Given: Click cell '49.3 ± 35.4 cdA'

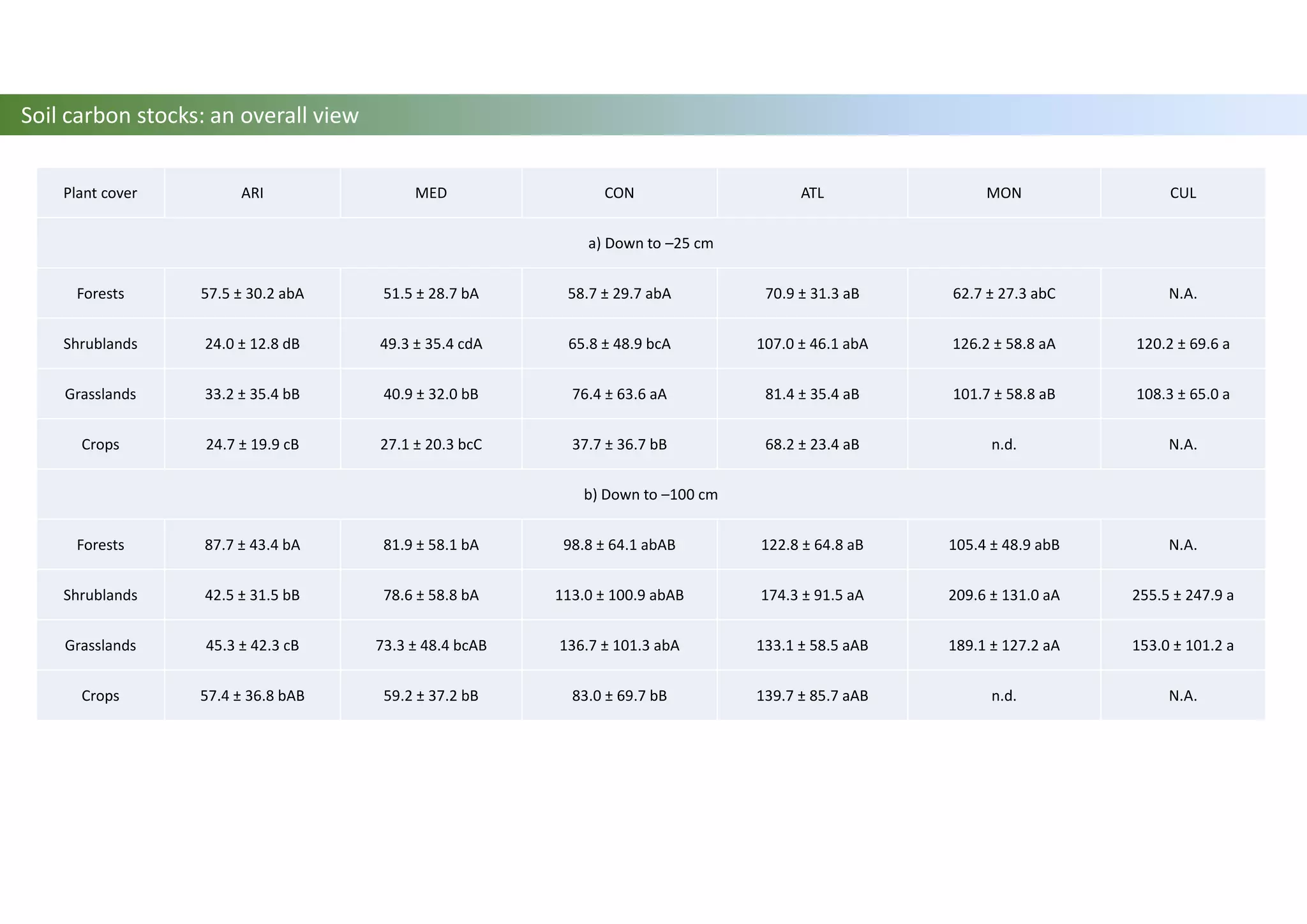Looking at the screenshot, I should [x=431, y=344].
